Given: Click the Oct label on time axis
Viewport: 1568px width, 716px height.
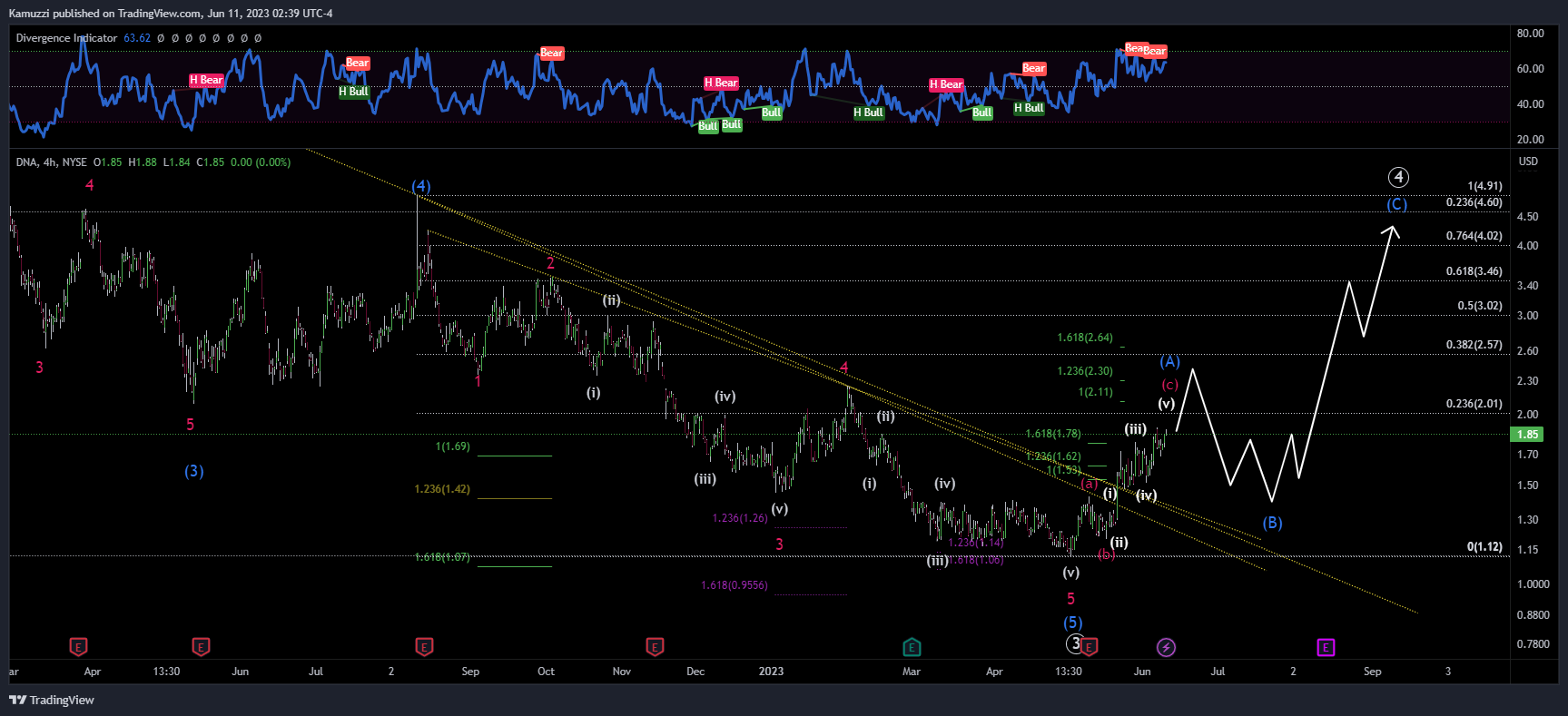Looking at the screenshot, I should click(x=546, y=672).
